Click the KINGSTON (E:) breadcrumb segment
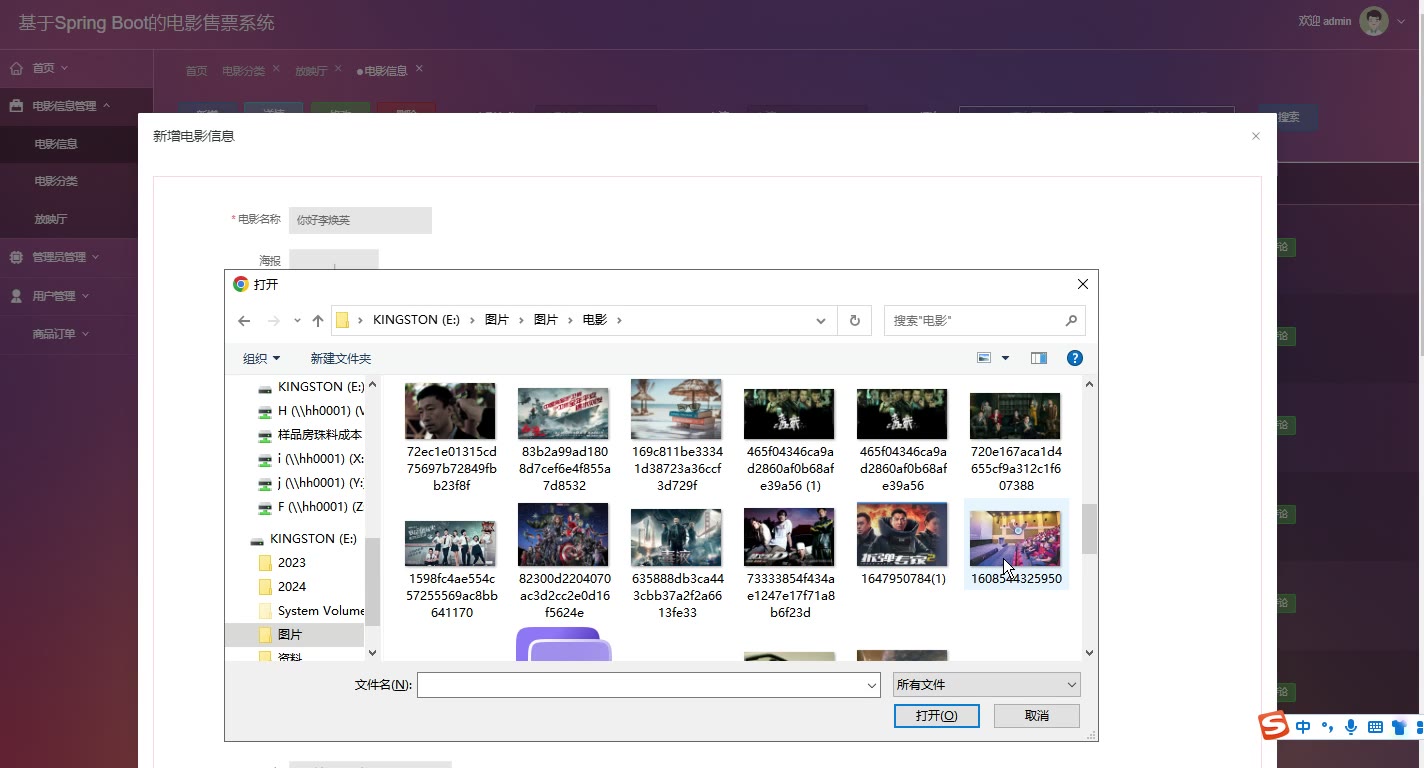Viewport: 1424px width, 768px height. 416,320
